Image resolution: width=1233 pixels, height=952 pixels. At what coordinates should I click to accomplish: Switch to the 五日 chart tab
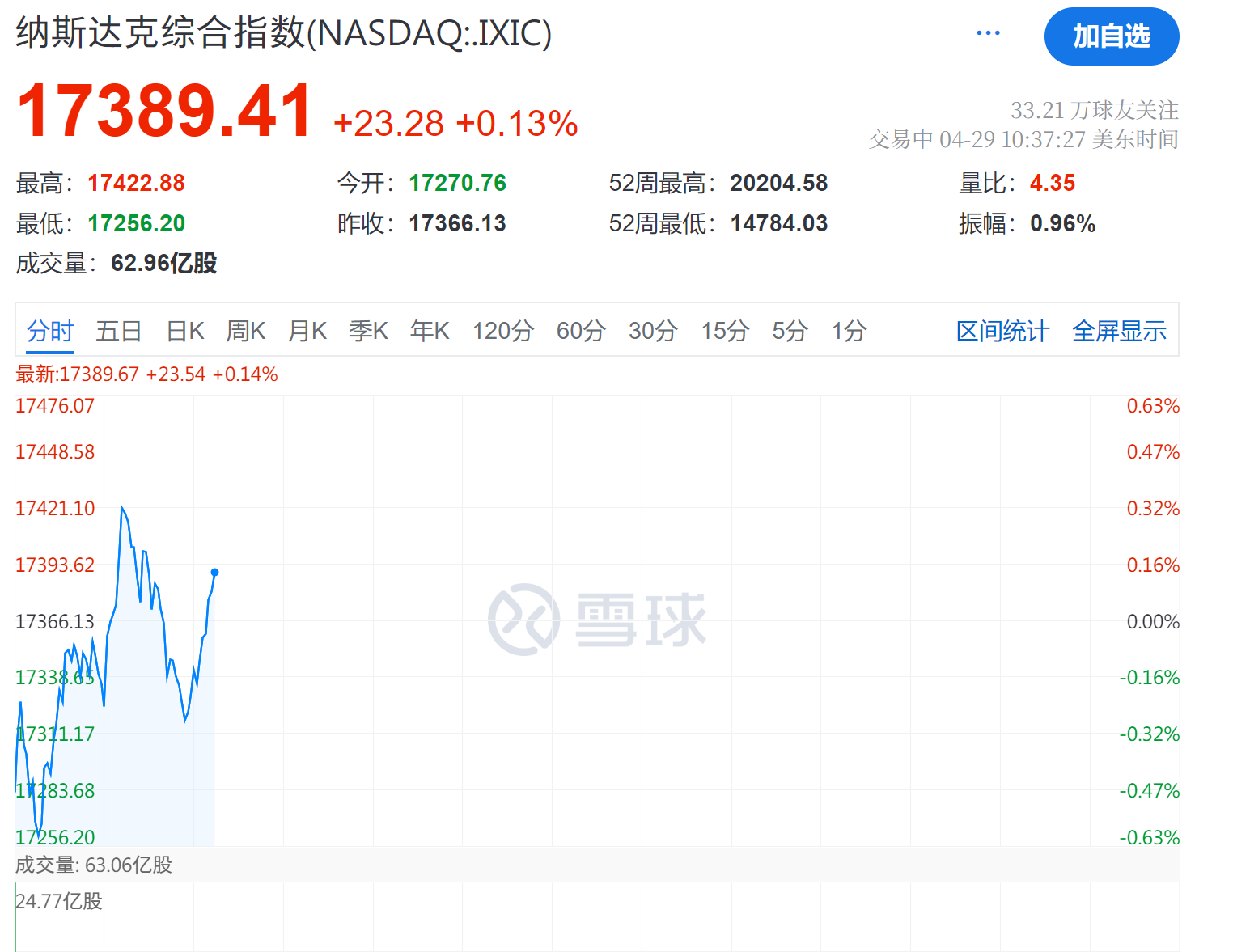[119, 331]
